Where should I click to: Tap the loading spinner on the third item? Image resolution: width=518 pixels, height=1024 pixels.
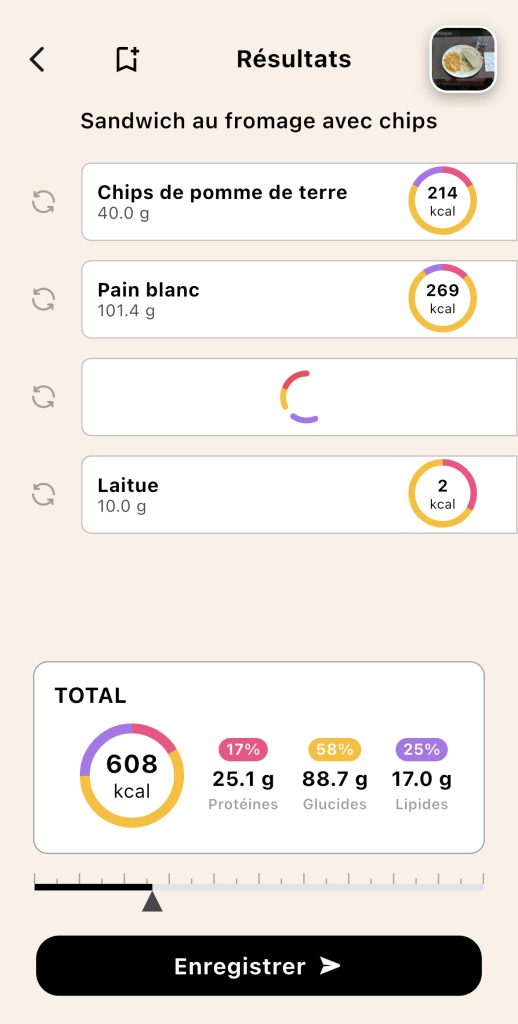pyautogui.click(x=300, y=397)
